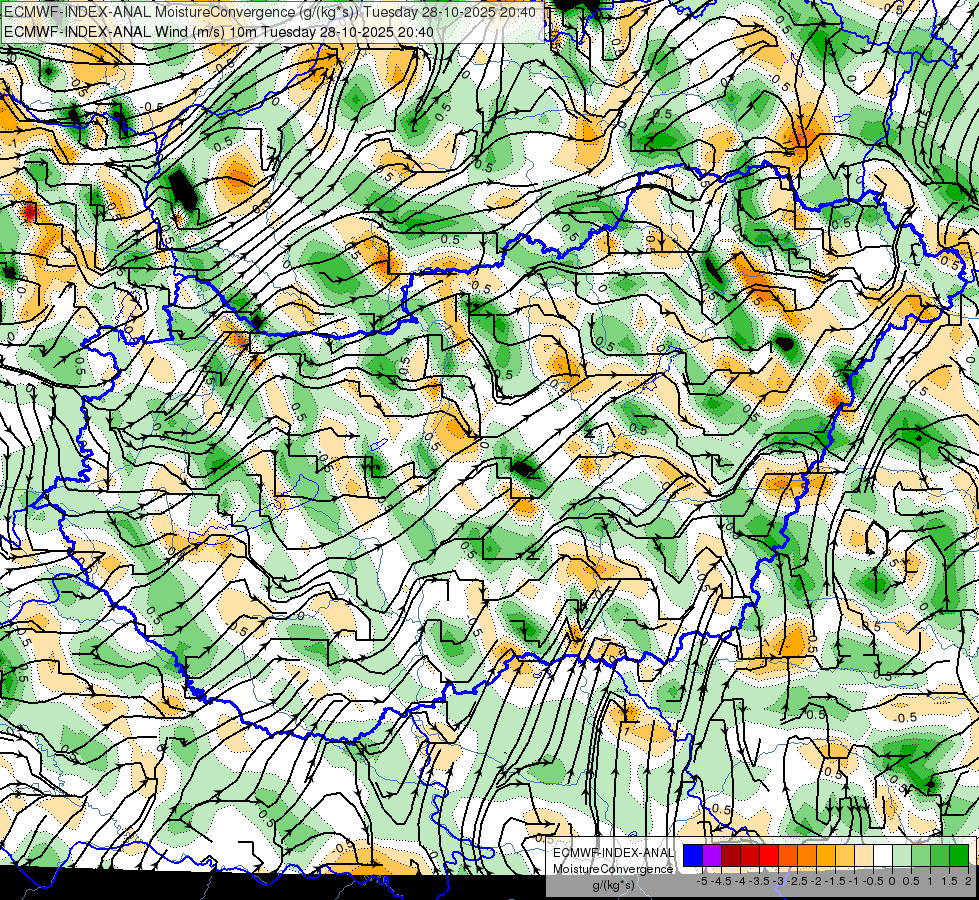Select the pale peach legend swatch

(863, 856)
